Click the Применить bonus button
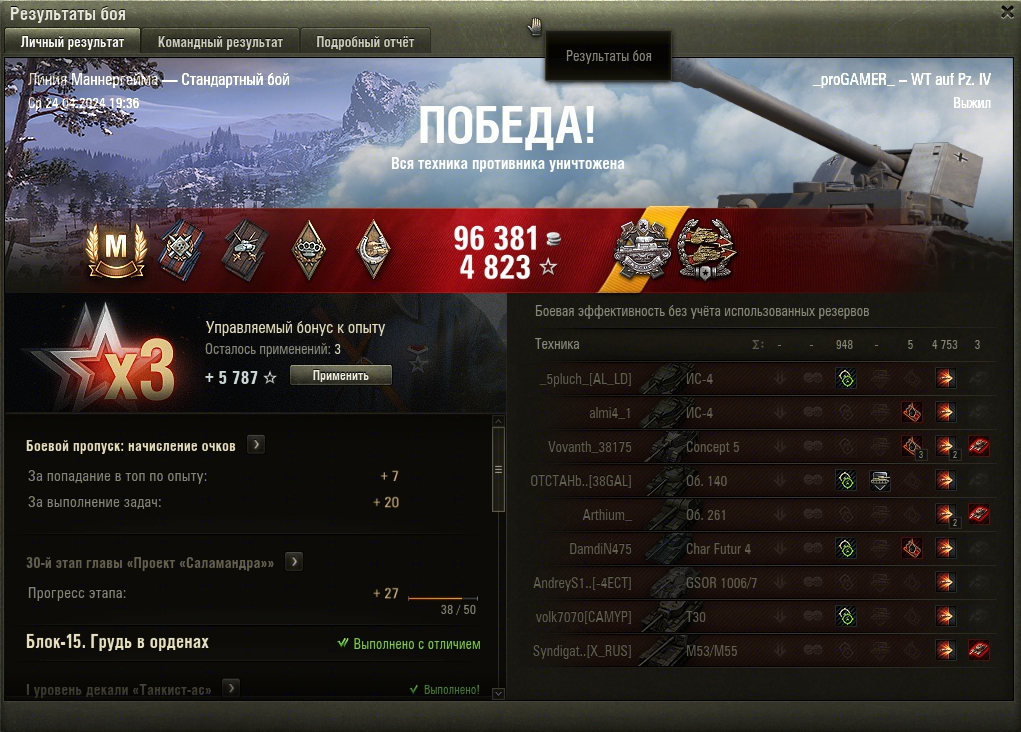The image size is (1021, 732). [x=341, y=375]
